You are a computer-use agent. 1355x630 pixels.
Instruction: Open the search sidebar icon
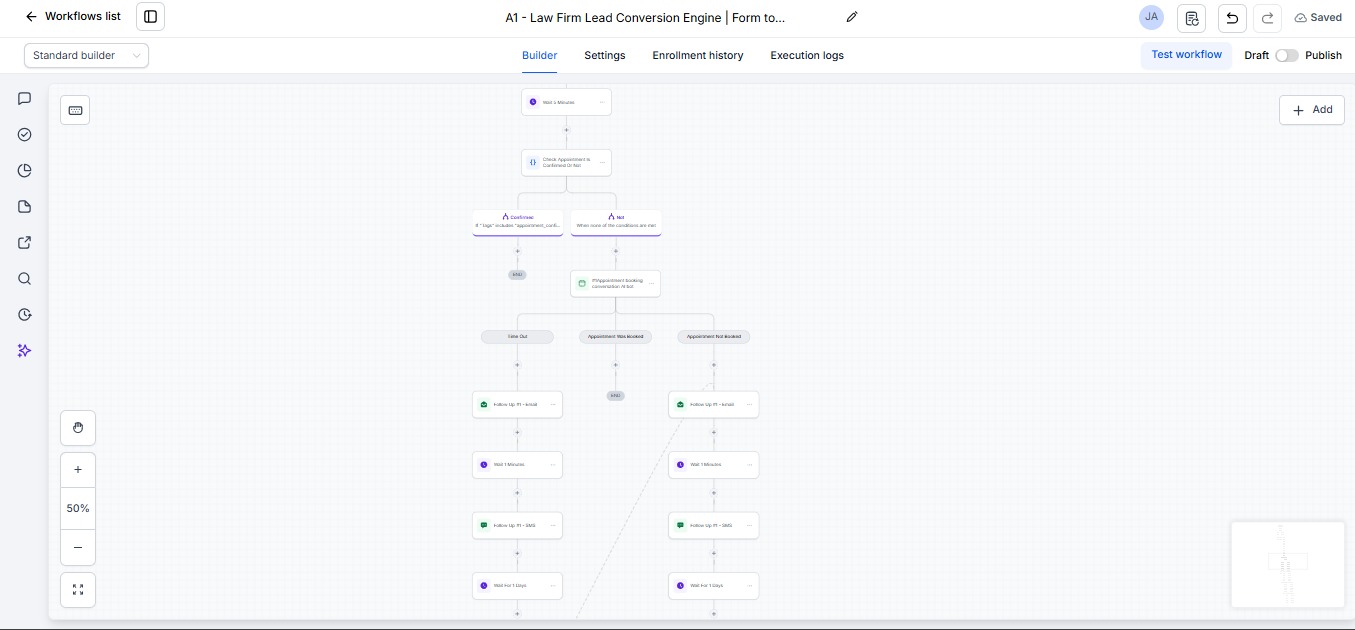point(25,279)
